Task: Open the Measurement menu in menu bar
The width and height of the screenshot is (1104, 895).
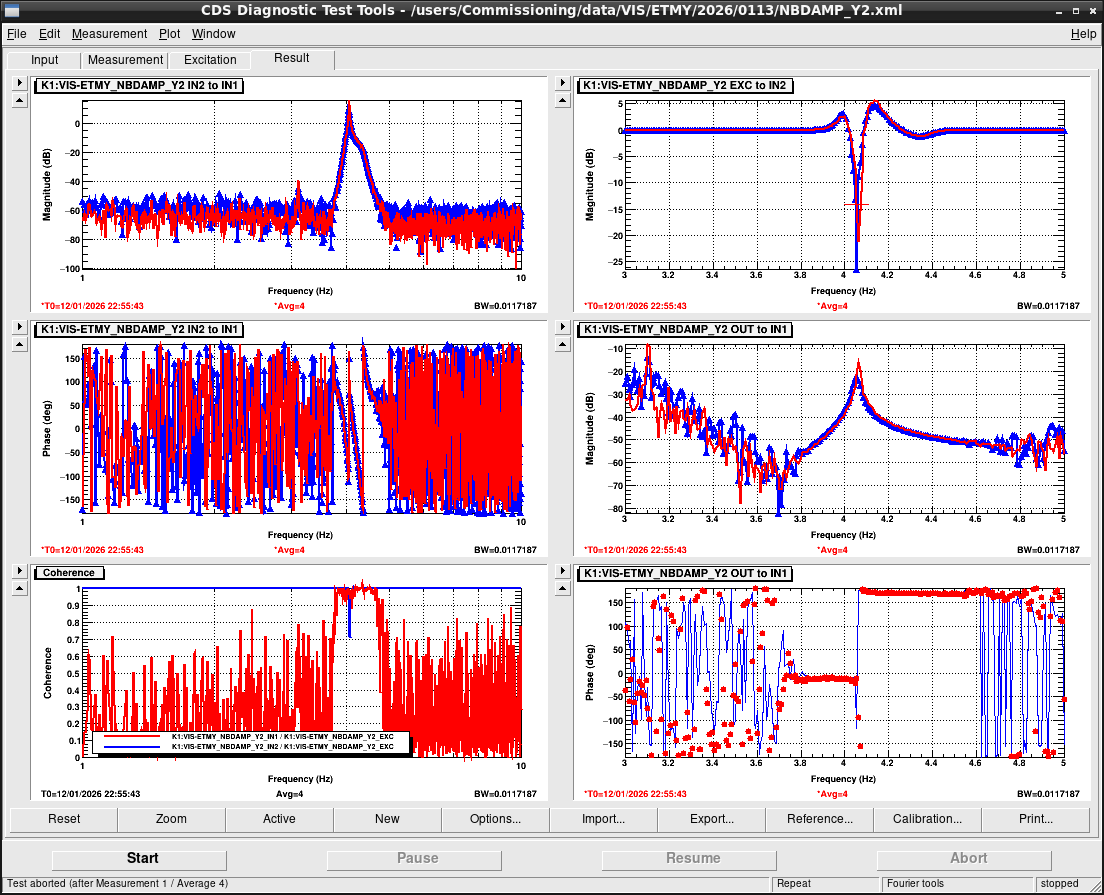Action: (109, 34)
